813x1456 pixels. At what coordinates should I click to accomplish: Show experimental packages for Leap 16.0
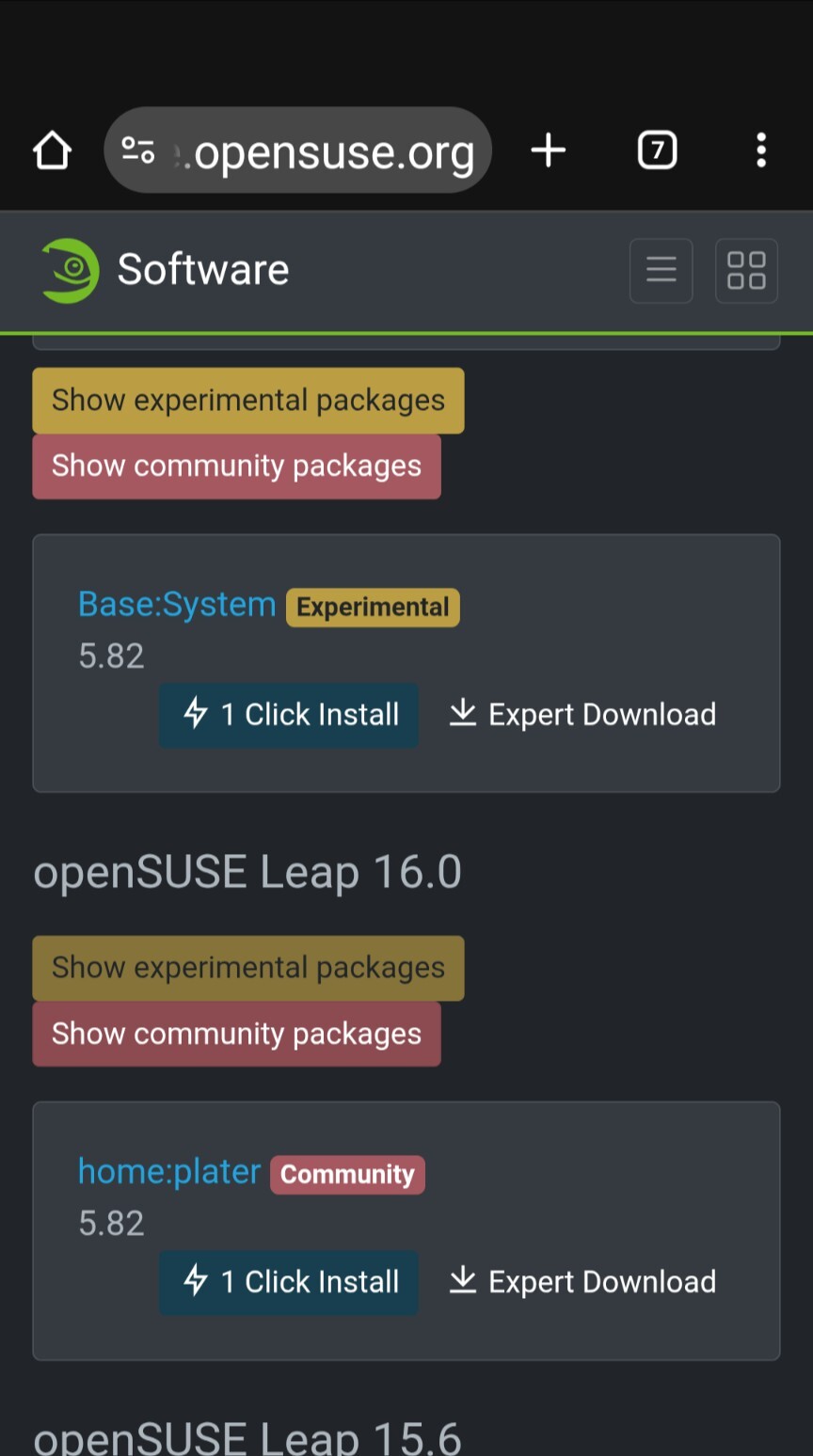tap(248, 968)
